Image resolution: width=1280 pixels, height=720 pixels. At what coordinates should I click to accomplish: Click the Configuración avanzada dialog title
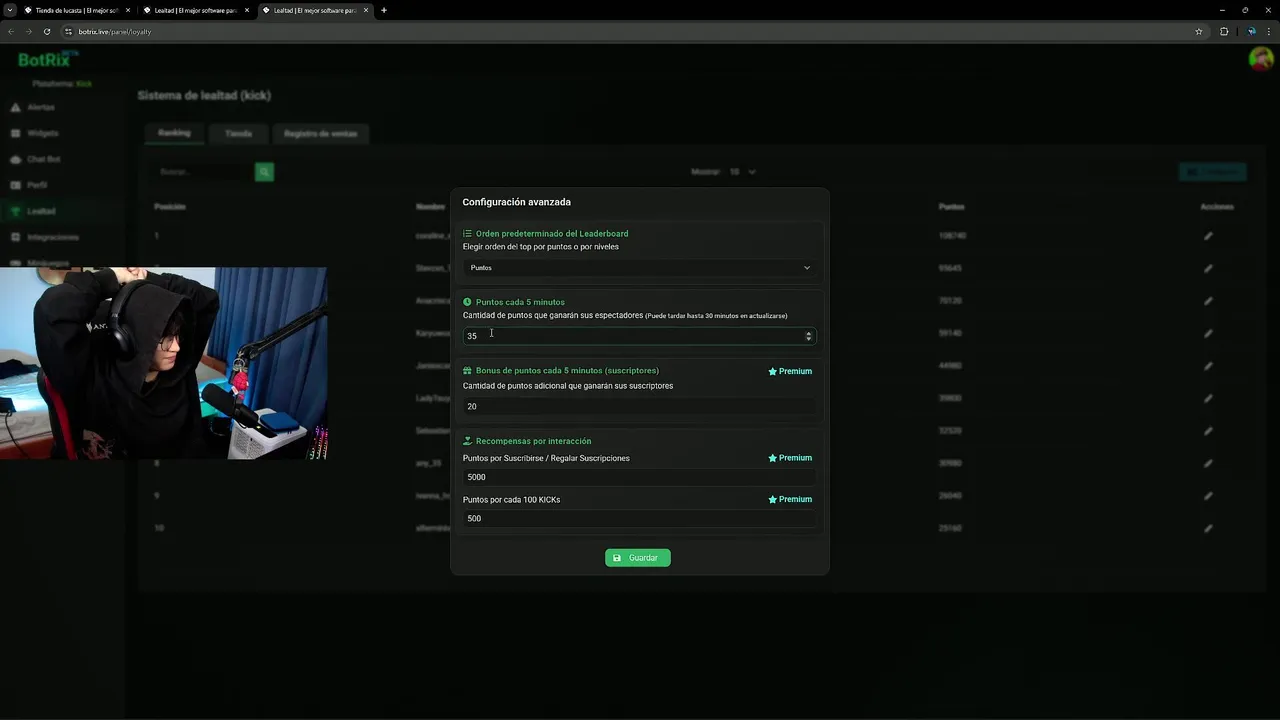pyautogui.click(x=516, y=202)
